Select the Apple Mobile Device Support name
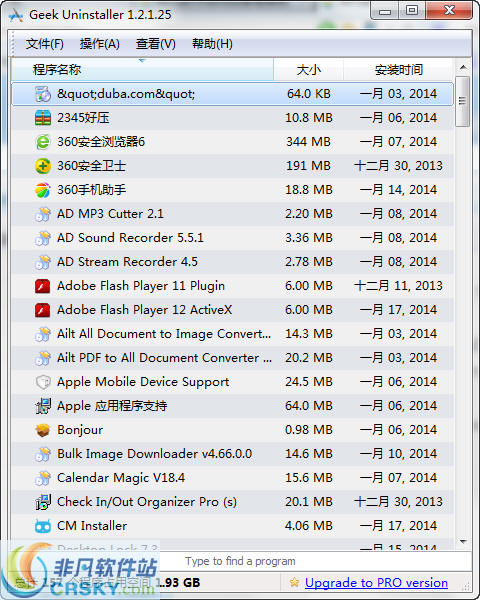 point(143,382)
